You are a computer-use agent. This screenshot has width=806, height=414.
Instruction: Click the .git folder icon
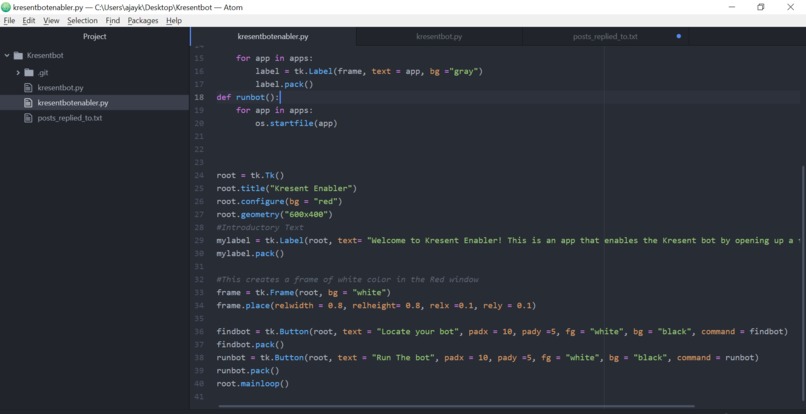29,73
